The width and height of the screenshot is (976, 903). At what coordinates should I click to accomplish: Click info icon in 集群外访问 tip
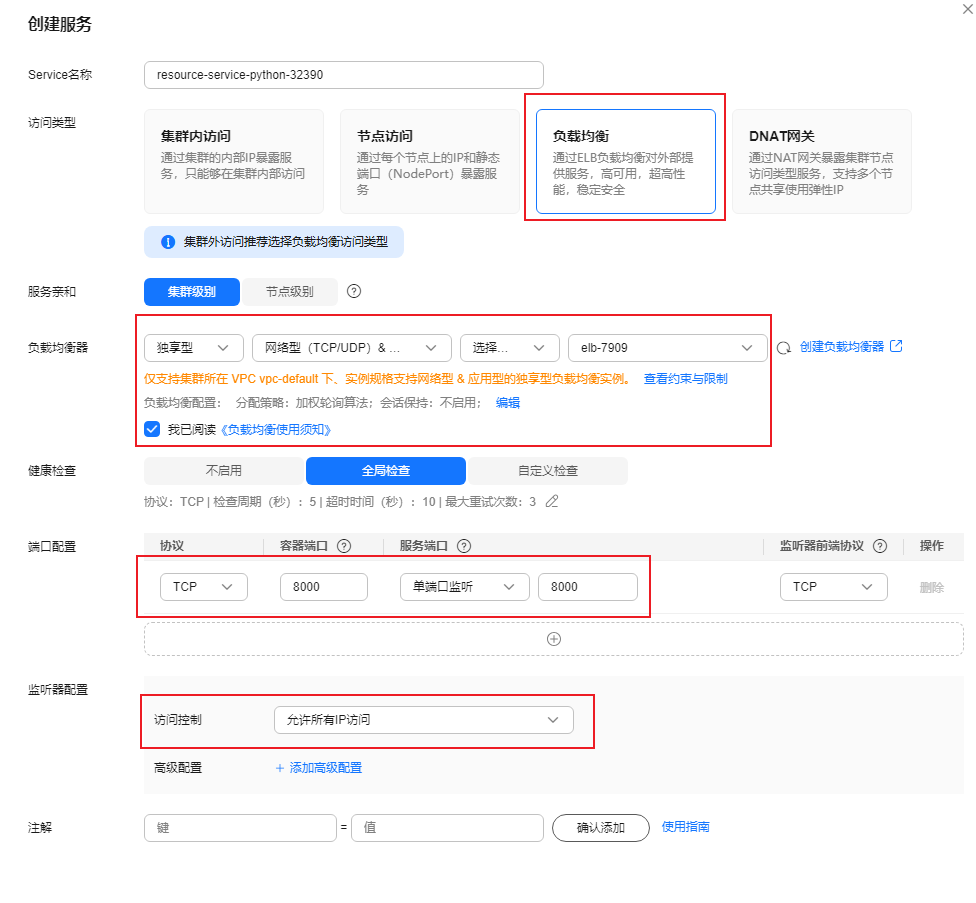[x=168, y=242]
